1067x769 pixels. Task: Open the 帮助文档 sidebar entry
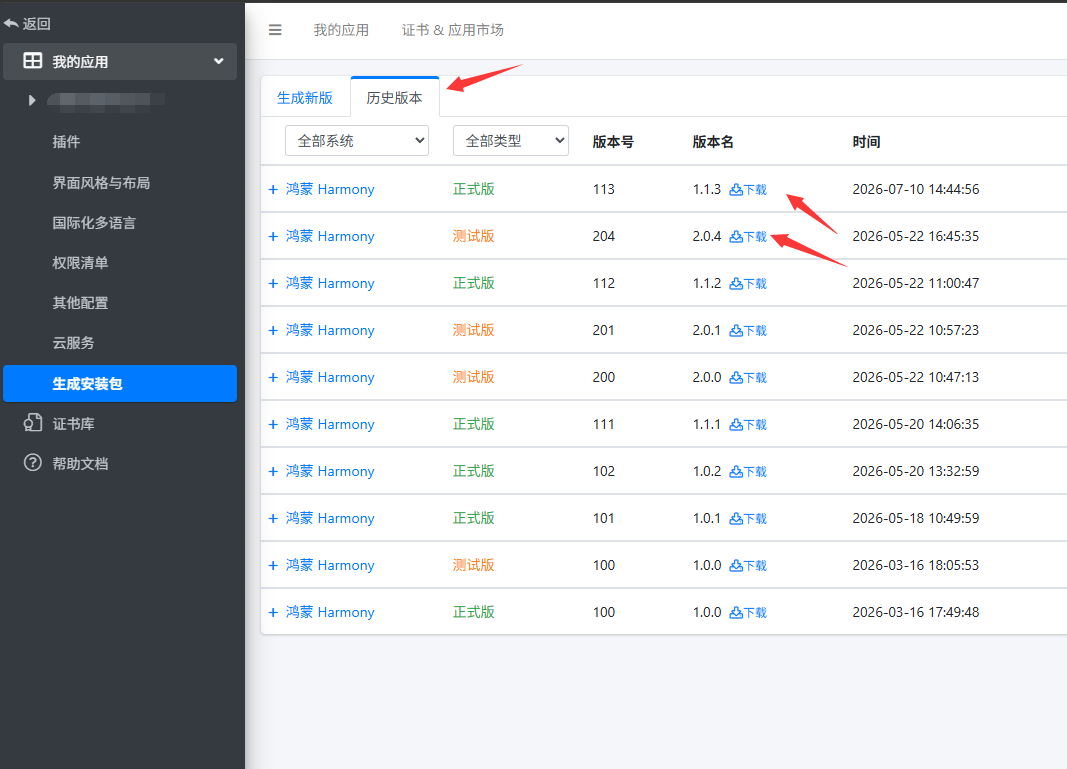[x=80, y=463]
